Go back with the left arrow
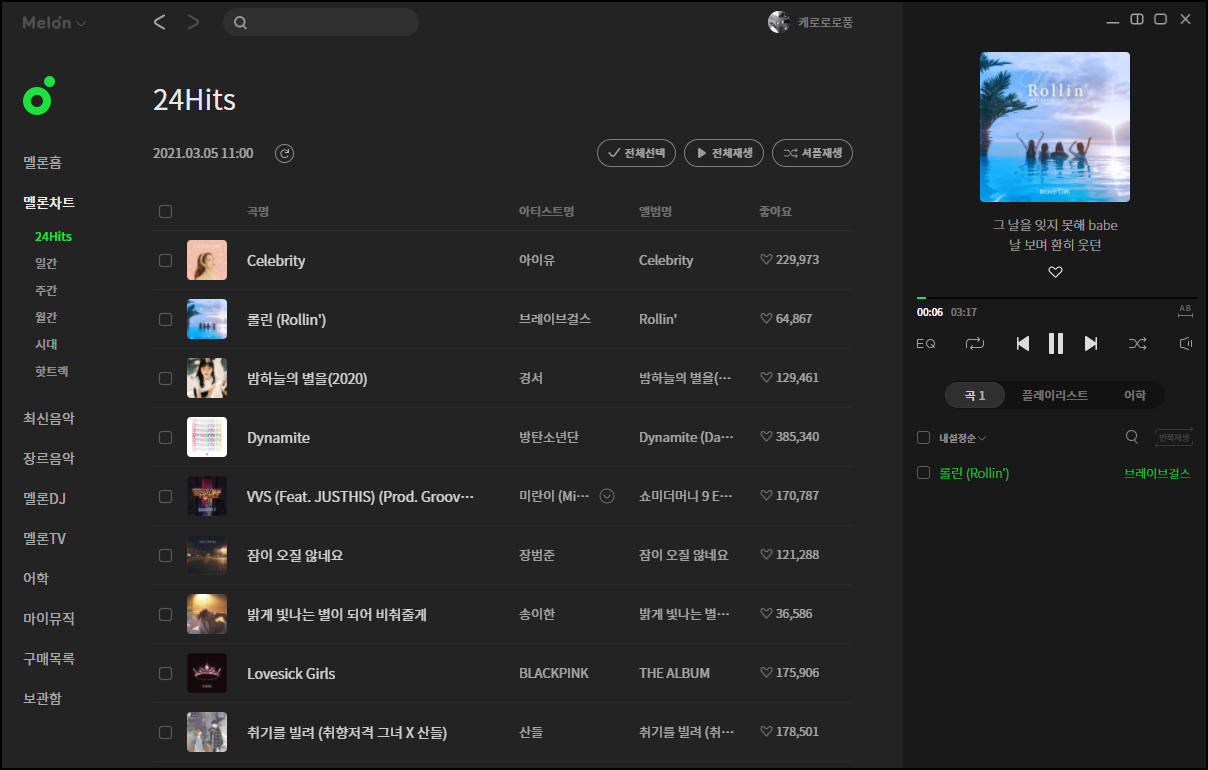This screenshot has width=1208, height=770. coord(159,22)
